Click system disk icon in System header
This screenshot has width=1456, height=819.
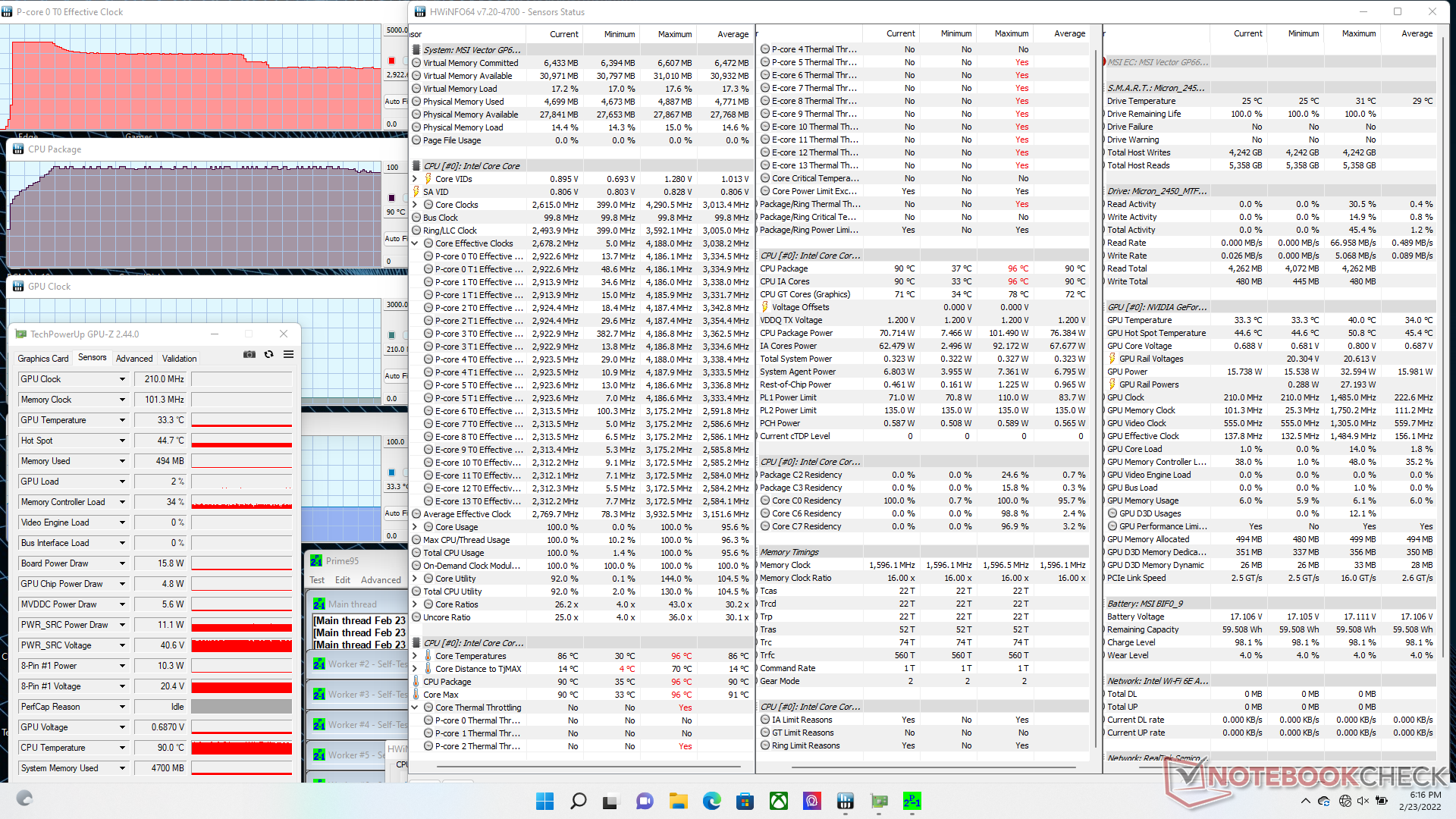(416, 50)
